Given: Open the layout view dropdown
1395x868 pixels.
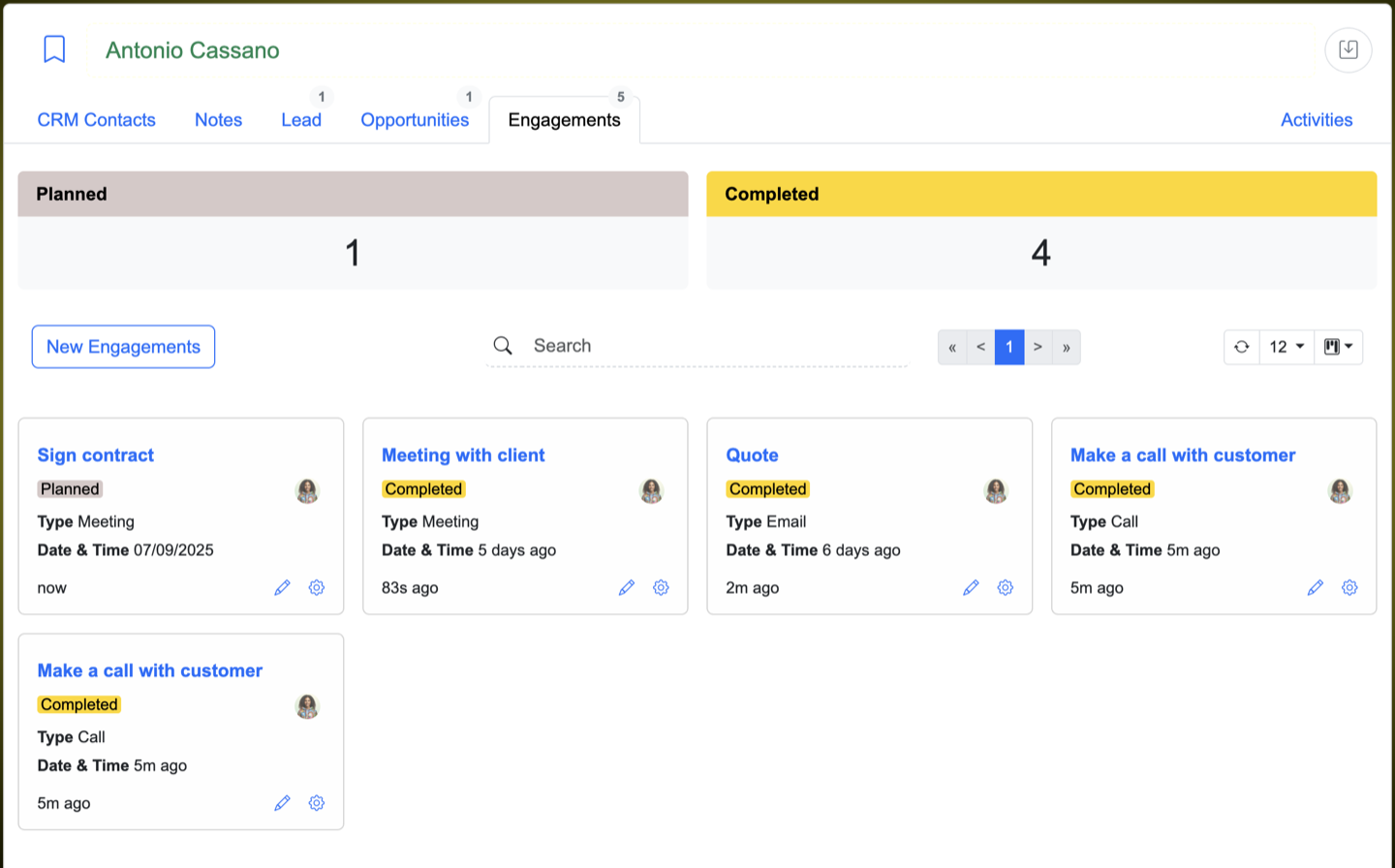Looking at the screenshot, I should click(x=1338, y=347).
